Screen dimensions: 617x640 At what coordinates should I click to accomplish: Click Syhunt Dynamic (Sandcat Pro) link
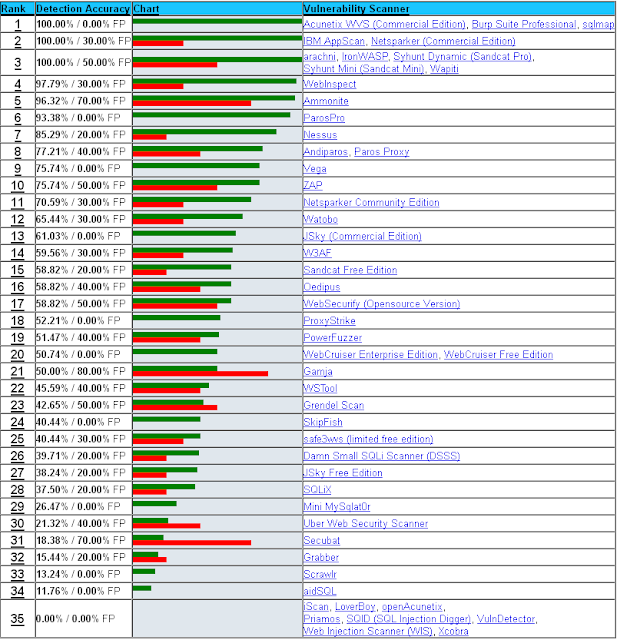click(x=463, y=57)
